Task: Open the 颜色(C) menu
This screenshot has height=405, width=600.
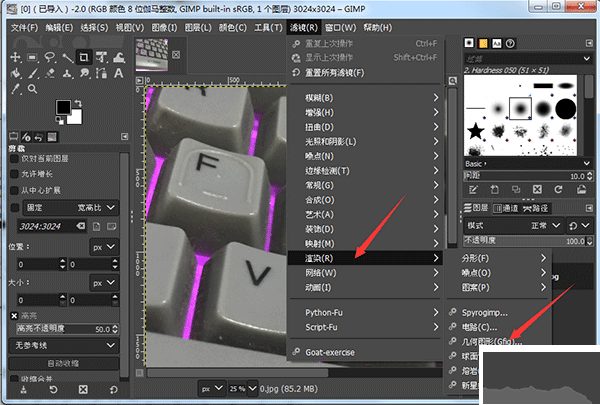Action: pyautogui.click(x=232, y=28)
